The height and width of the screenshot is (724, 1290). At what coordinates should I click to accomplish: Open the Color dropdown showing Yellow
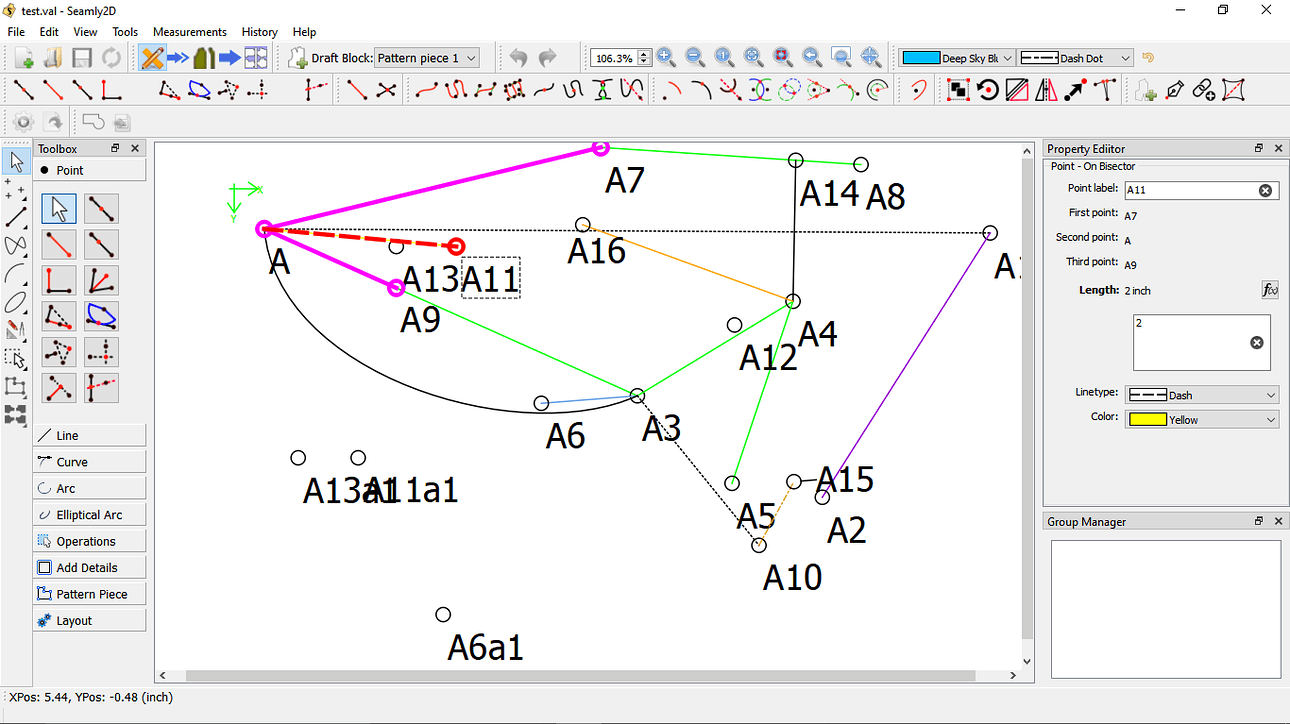coord(1201,419)
